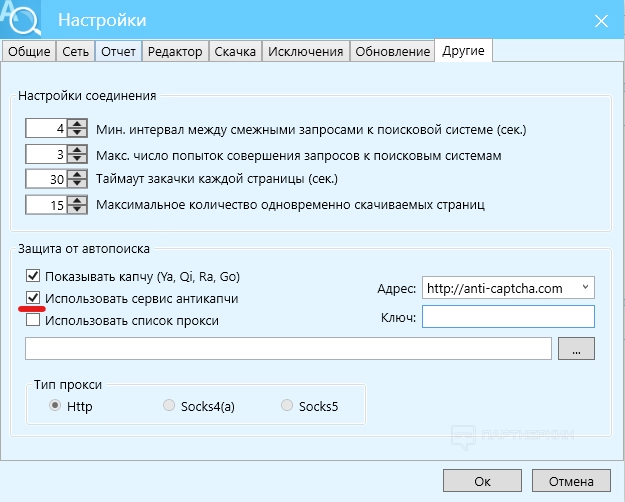Click the proxy list path field
This screenshot has height=502, width=625.
[288, 348]
